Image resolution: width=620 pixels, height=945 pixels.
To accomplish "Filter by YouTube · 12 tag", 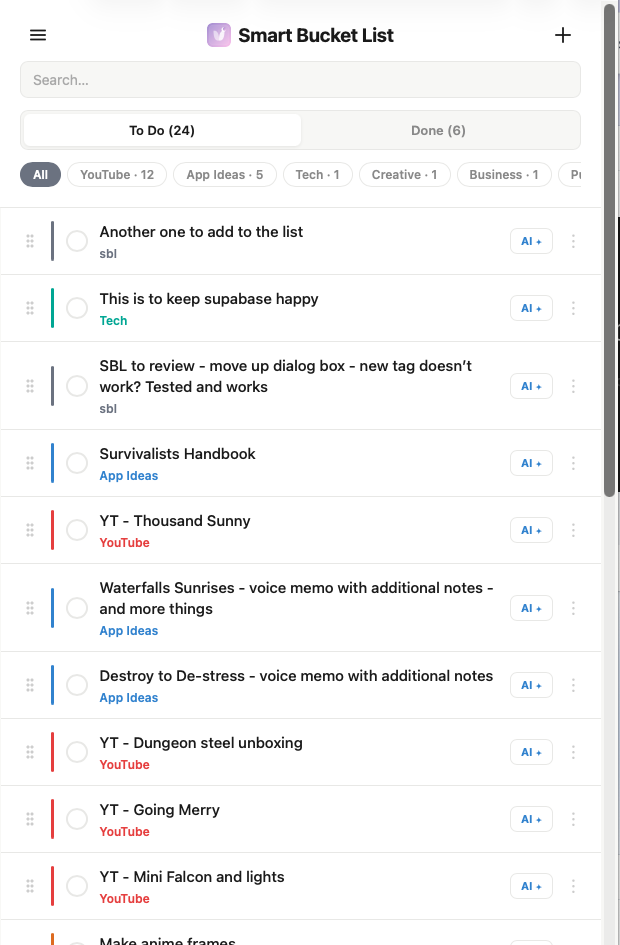I will click(x=117, y=175).
